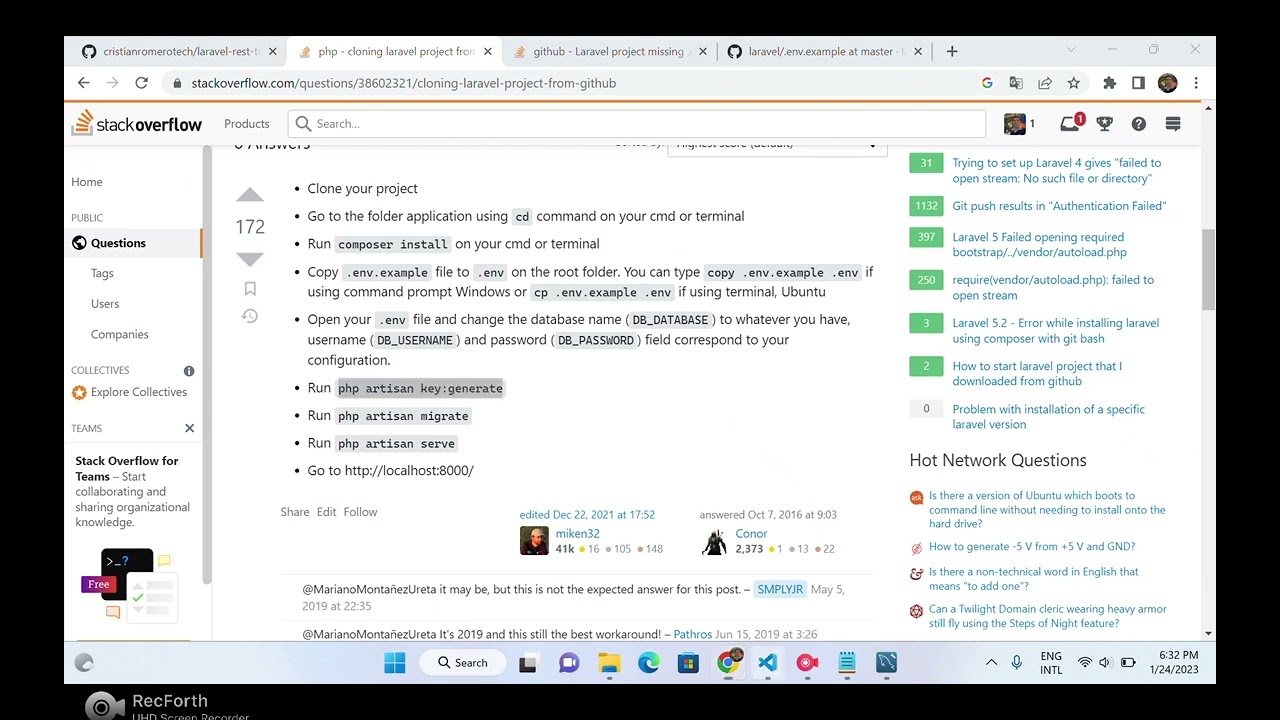Open File Explorer from taskbar

tap(609, 662)
